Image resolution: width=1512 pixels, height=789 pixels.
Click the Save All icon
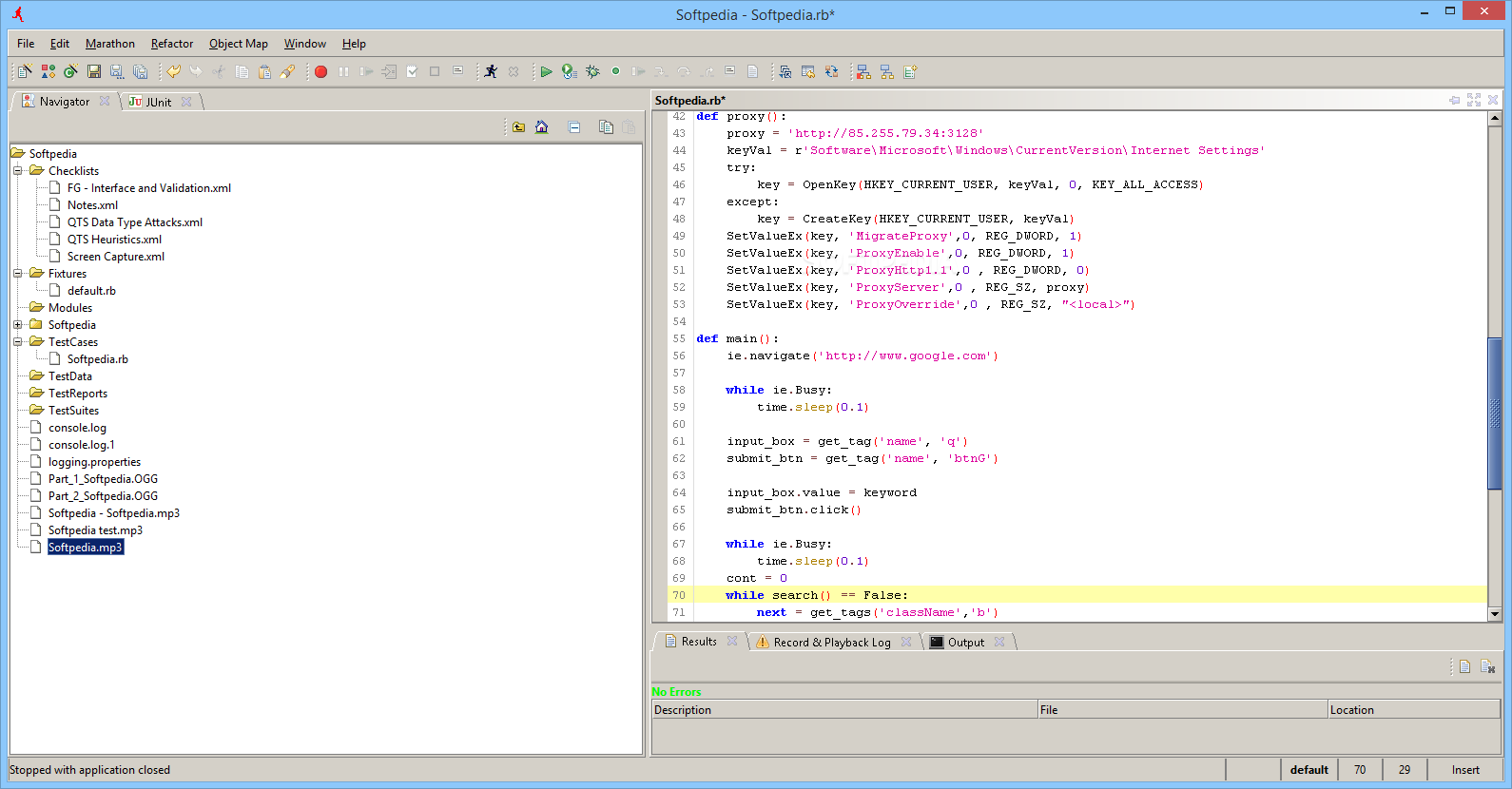140,71
